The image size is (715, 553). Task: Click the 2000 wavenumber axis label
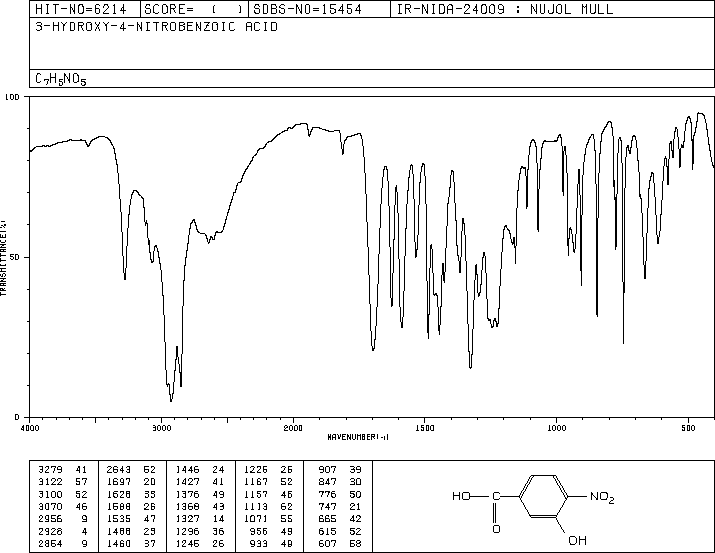(x=293, y=428)
